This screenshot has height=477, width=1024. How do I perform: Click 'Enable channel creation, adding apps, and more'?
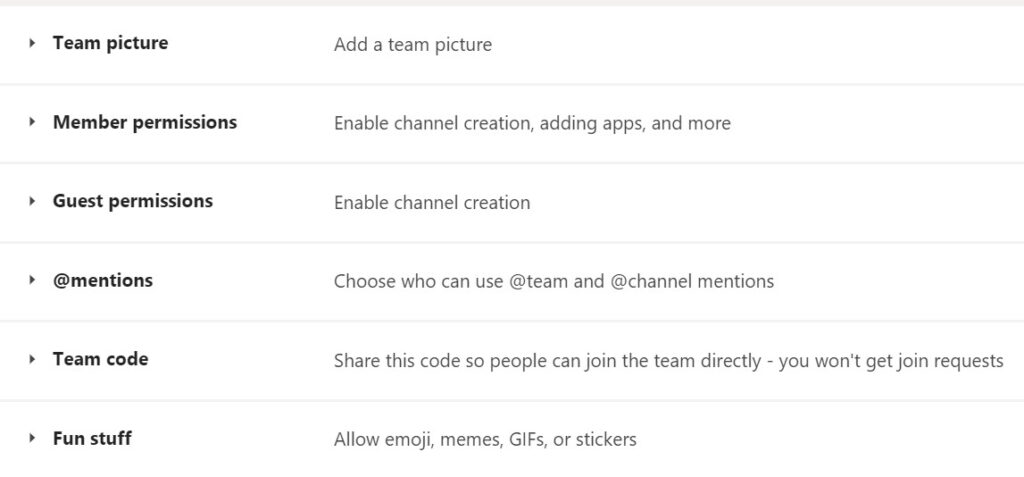pos(532,123)
